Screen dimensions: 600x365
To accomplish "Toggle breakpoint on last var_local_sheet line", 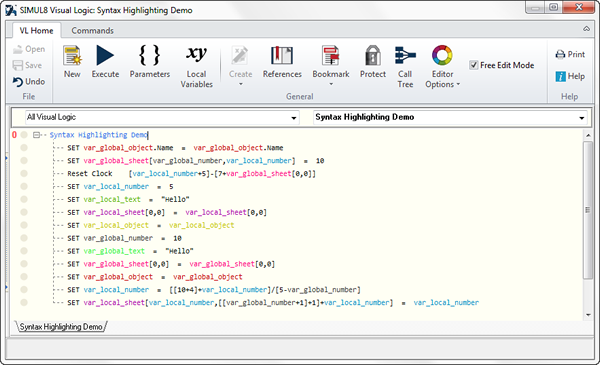I will tap(24, 303).
